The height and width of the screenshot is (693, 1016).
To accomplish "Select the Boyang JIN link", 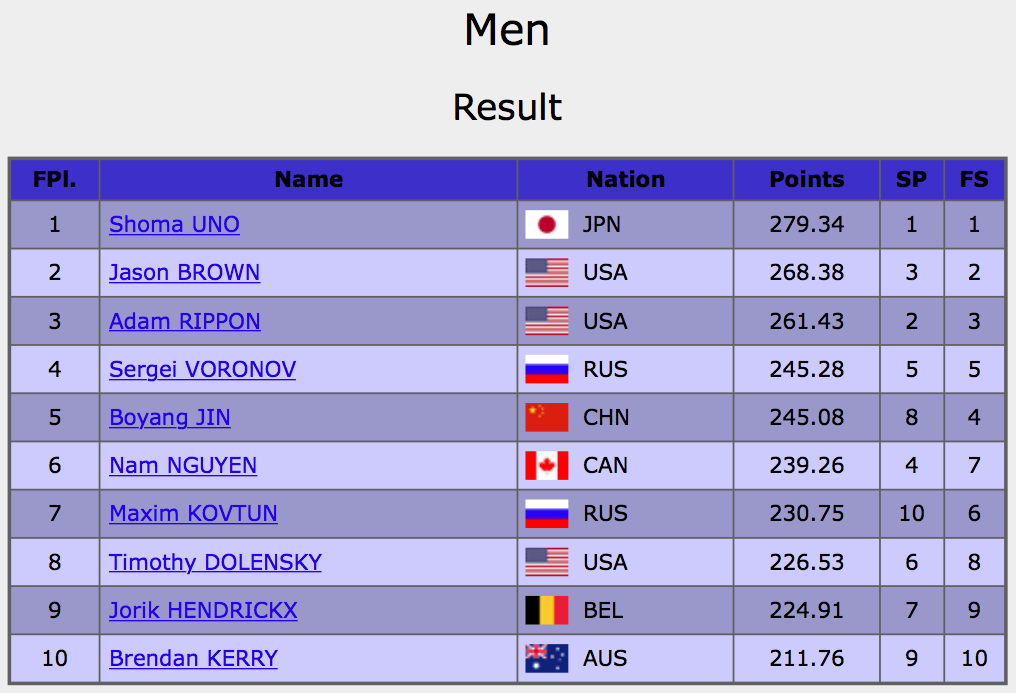I will pos(170,418).
